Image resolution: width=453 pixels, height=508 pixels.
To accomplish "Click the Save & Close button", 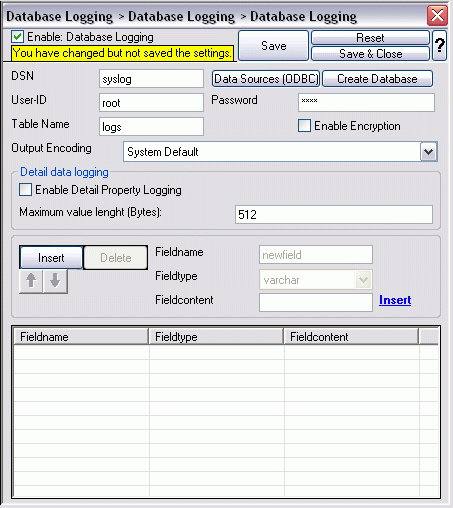I will pyautogui.click(x=371, y=54).
